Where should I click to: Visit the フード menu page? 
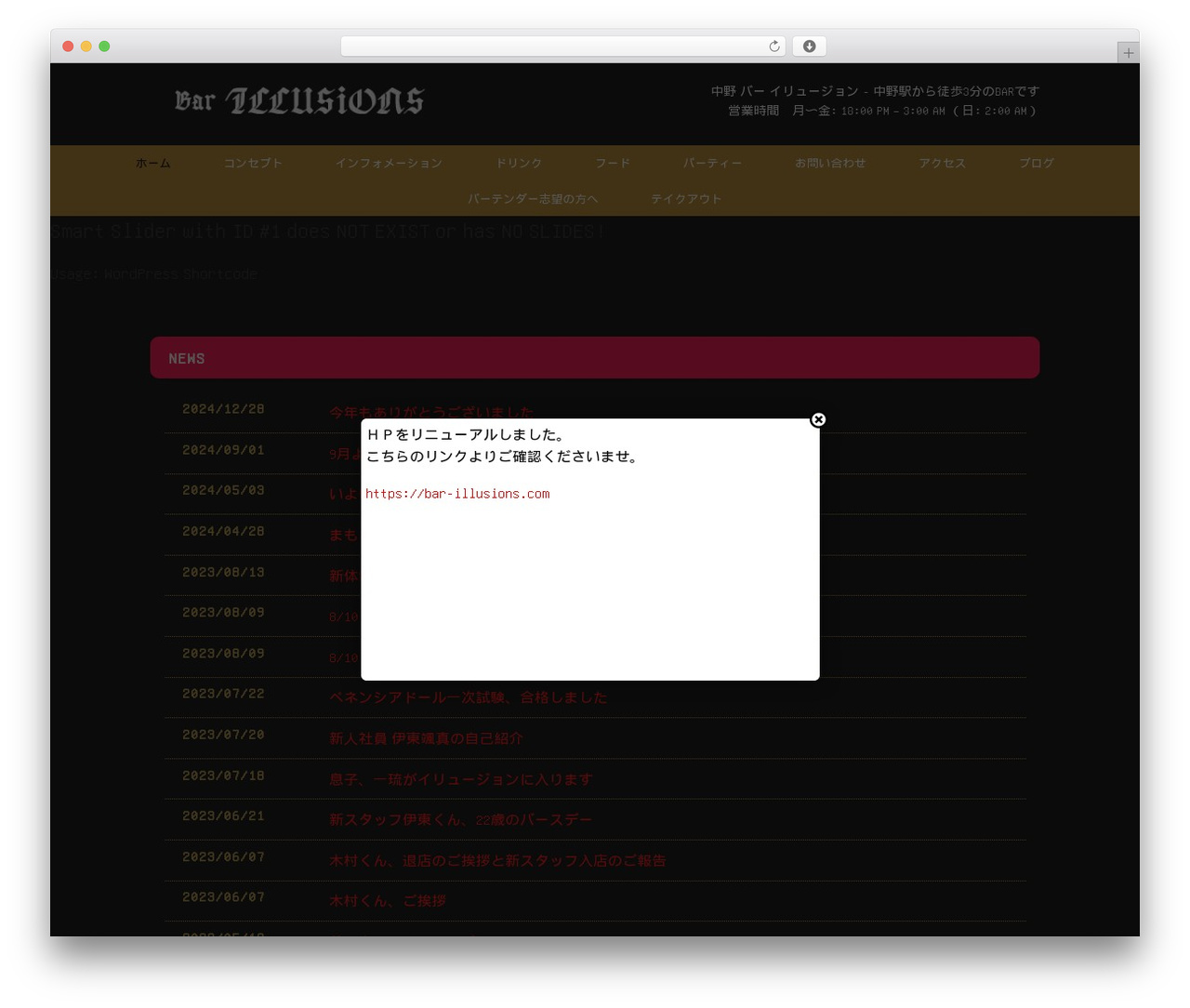click(x=613, y=163)
